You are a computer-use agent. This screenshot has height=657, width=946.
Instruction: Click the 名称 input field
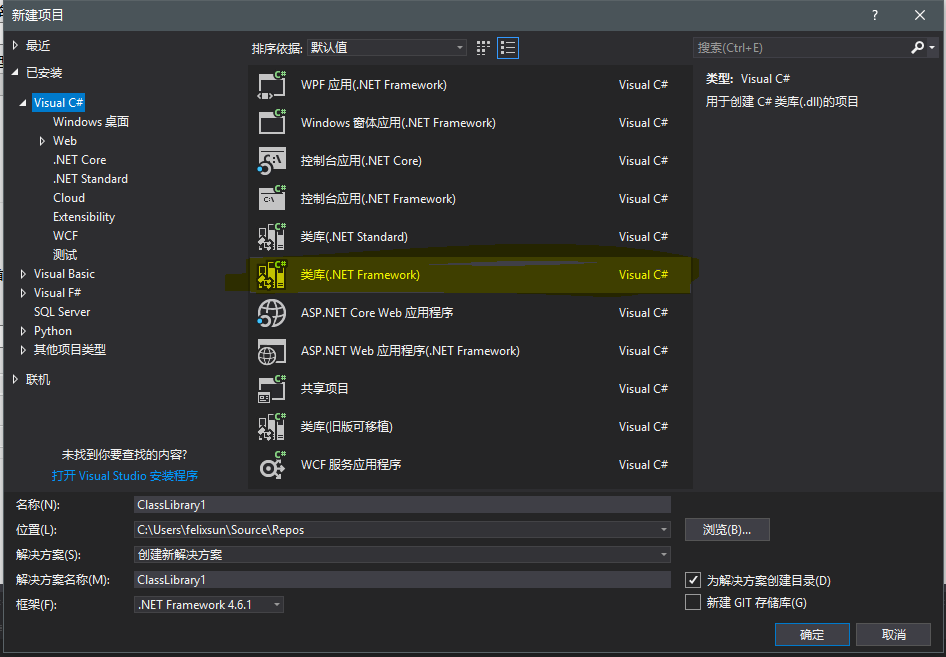click(x=402, y=504)
